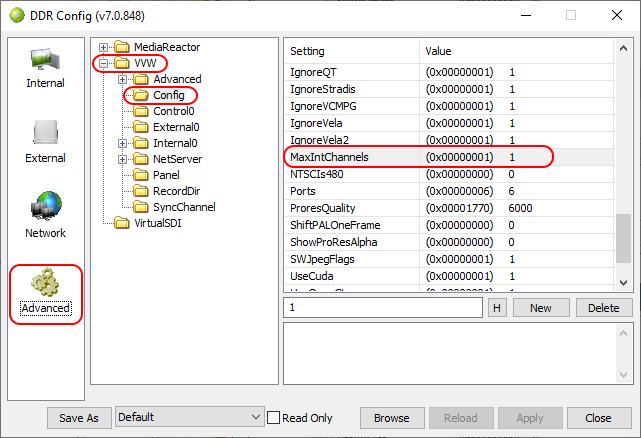Select the VVW folder icon
The image size is (641, 438).
122,63
